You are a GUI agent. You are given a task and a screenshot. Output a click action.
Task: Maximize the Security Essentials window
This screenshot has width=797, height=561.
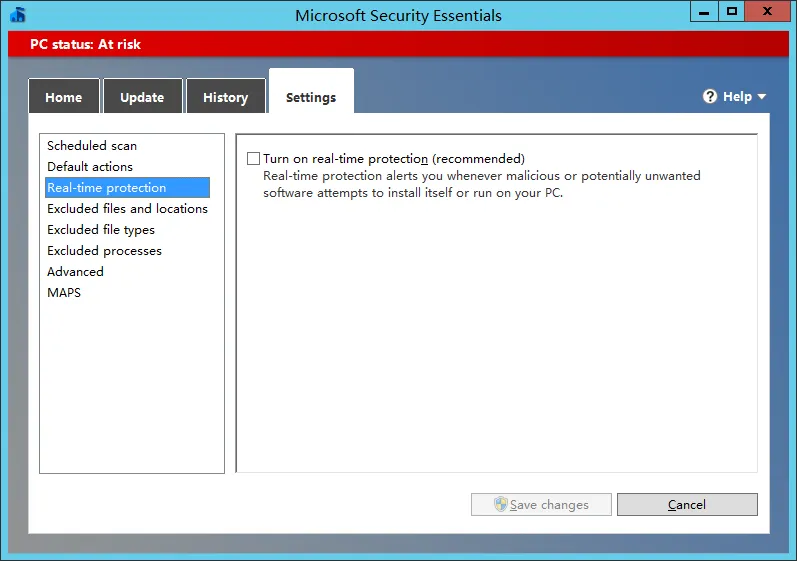pos(731,11)
